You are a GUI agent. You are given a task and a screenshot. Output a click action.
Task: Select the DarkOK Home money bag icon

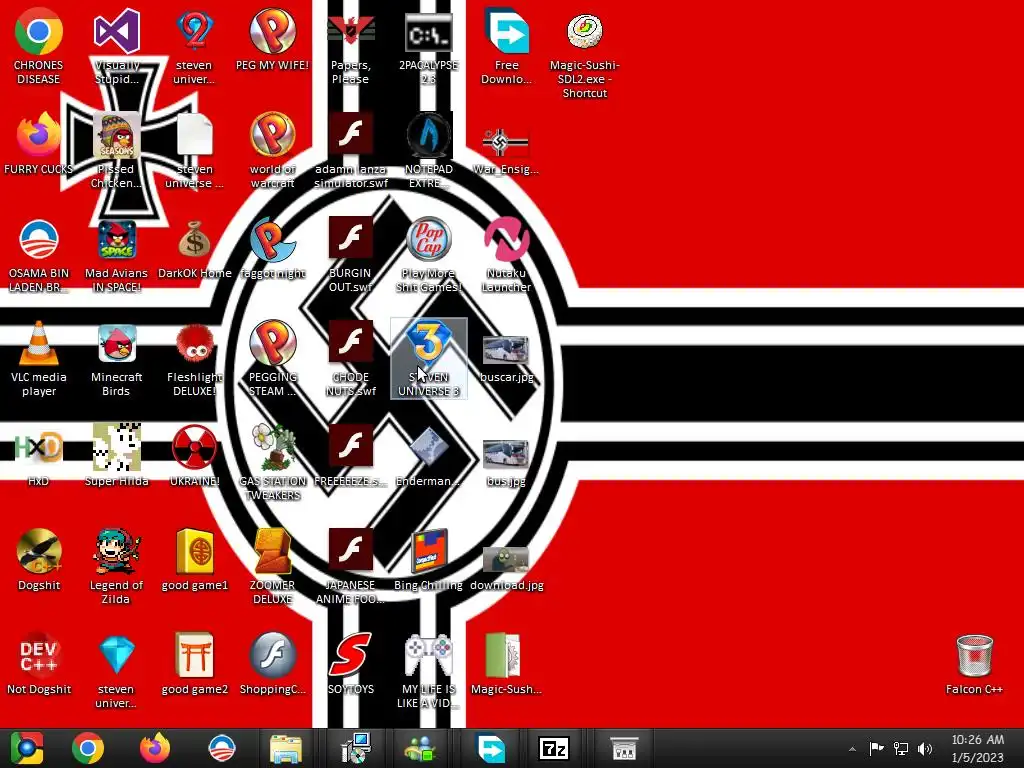195,248
